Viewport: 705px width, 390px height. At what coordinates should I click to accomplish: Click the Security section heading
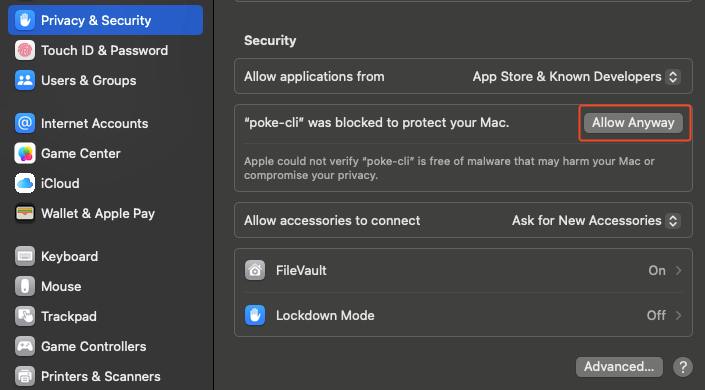(270, 40)
